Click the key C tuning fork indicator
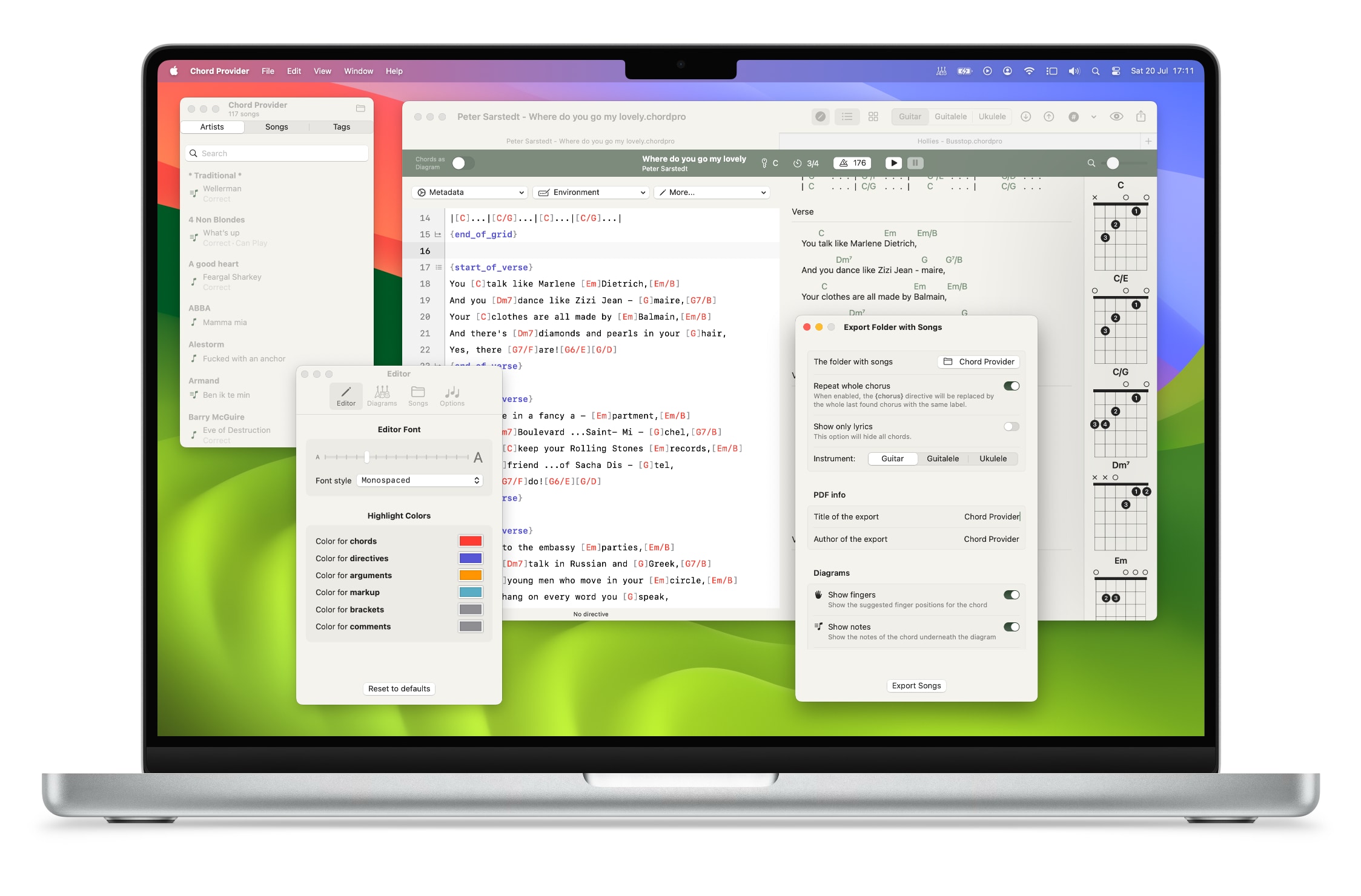Image resolution: width=1361 pixels, height=896 pixels. 770,163
